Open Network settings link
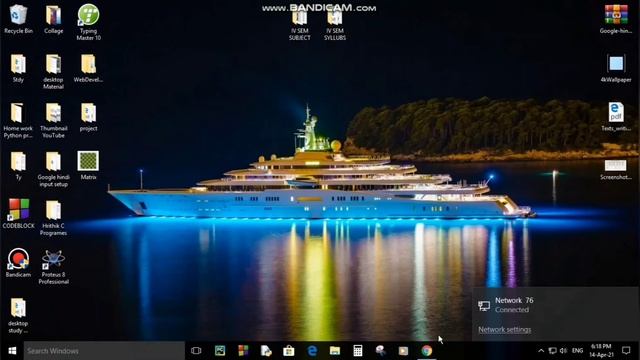640x360 pixels. tap(504, 330)
